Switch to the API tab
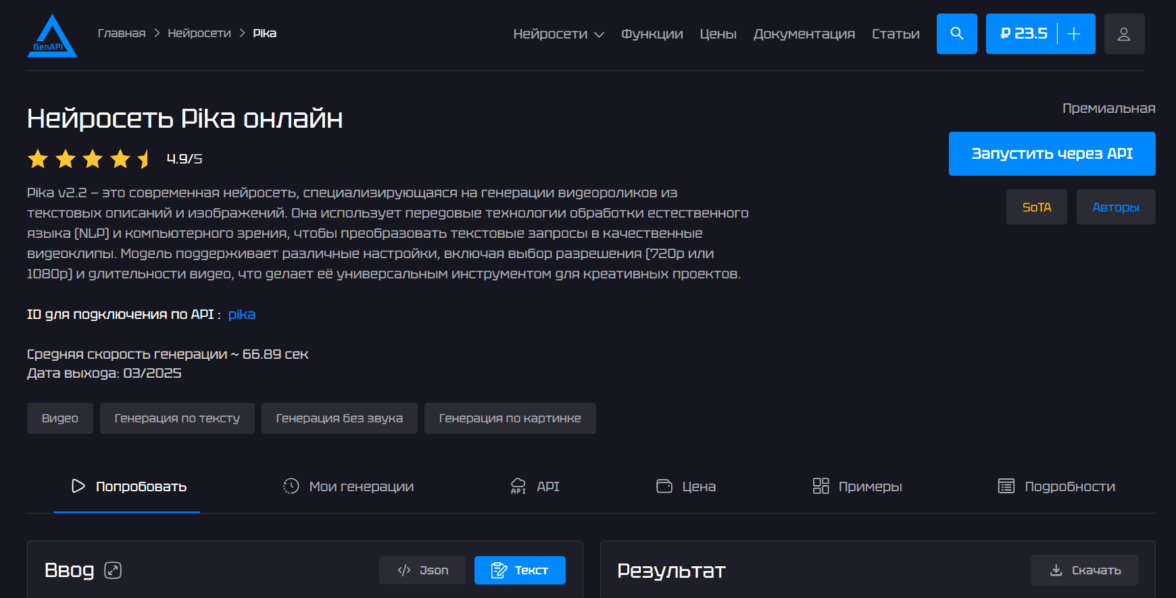This screenshot has height=598, width=1176. pyautogui.click(x=534, y=486)
